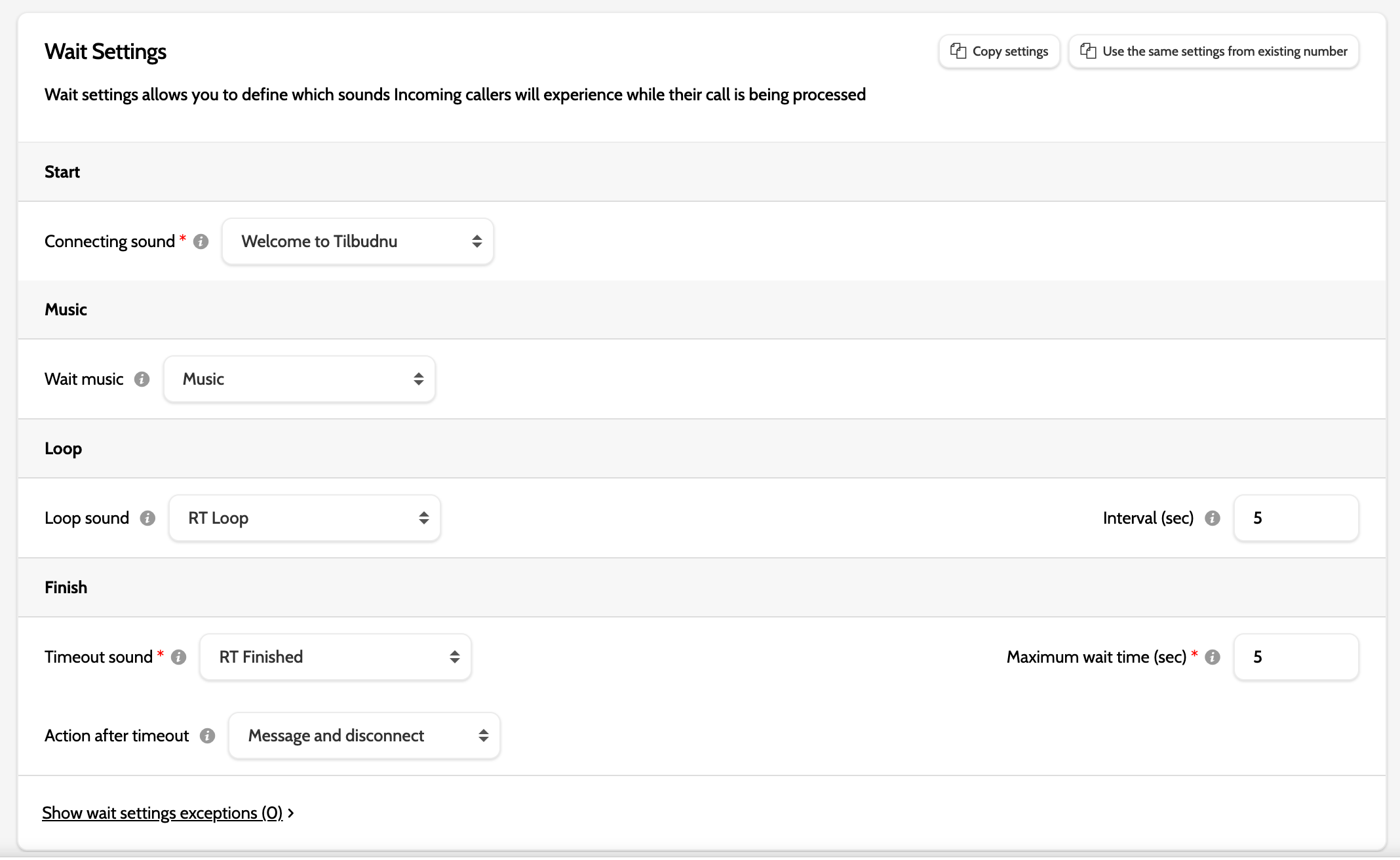Click Use the same settings from existing number

pyautogui.click(x=1224, y=51)
